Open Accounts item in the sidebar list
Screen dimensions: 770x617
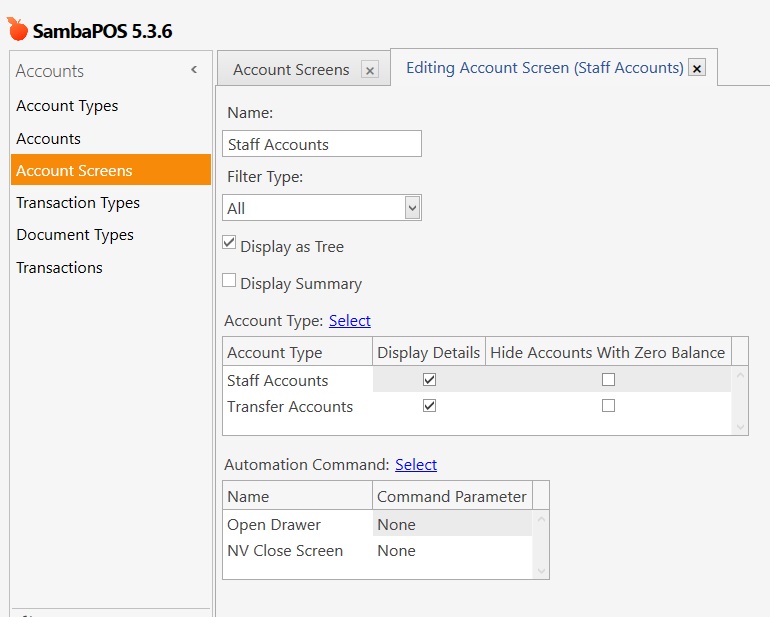coord(48,139)
